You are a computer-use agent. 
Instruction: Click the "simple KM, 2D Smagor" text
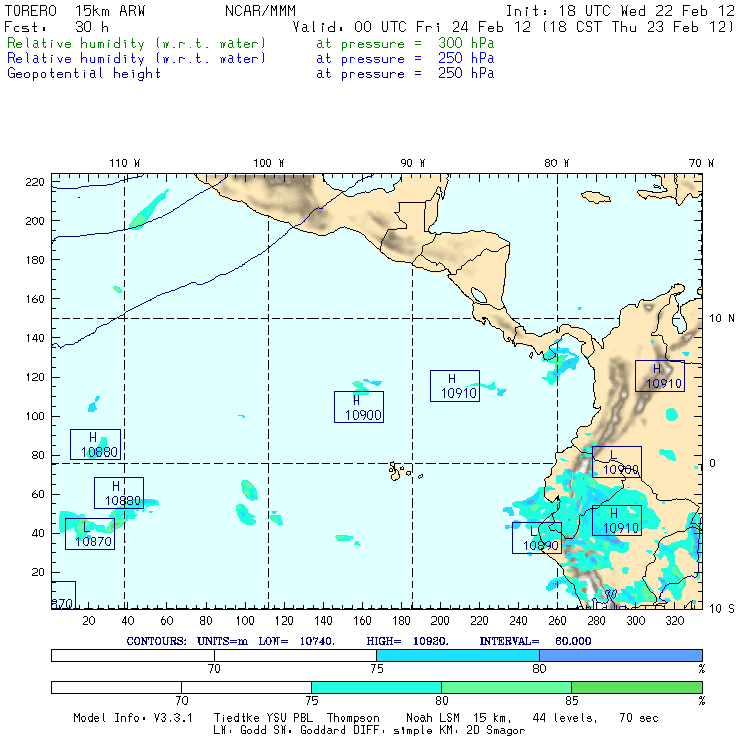[459, 731]
